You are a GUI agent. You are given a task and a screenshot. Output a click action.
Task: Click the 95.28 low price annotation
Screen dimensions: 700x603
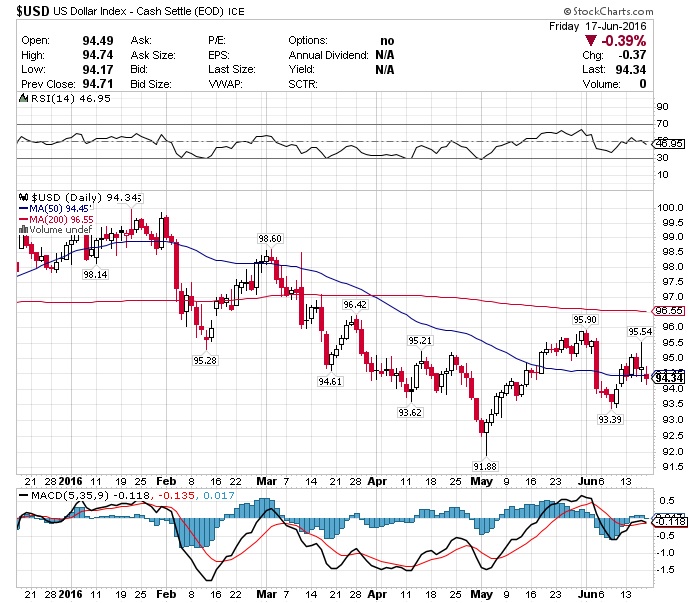click(x=205, y=360)
